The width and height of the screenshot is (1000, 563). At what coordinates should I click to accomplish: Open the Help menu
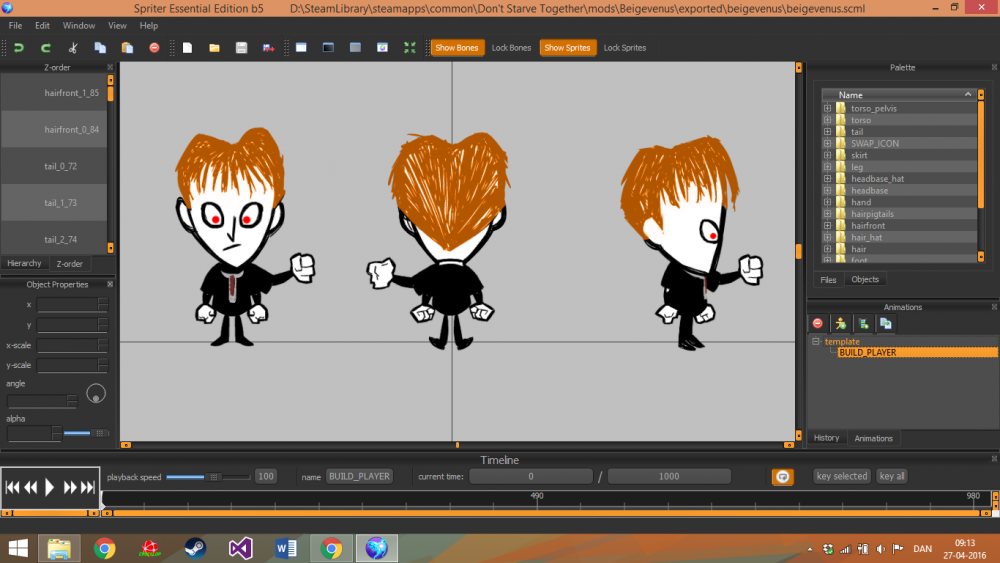click(x=149, y=26)
